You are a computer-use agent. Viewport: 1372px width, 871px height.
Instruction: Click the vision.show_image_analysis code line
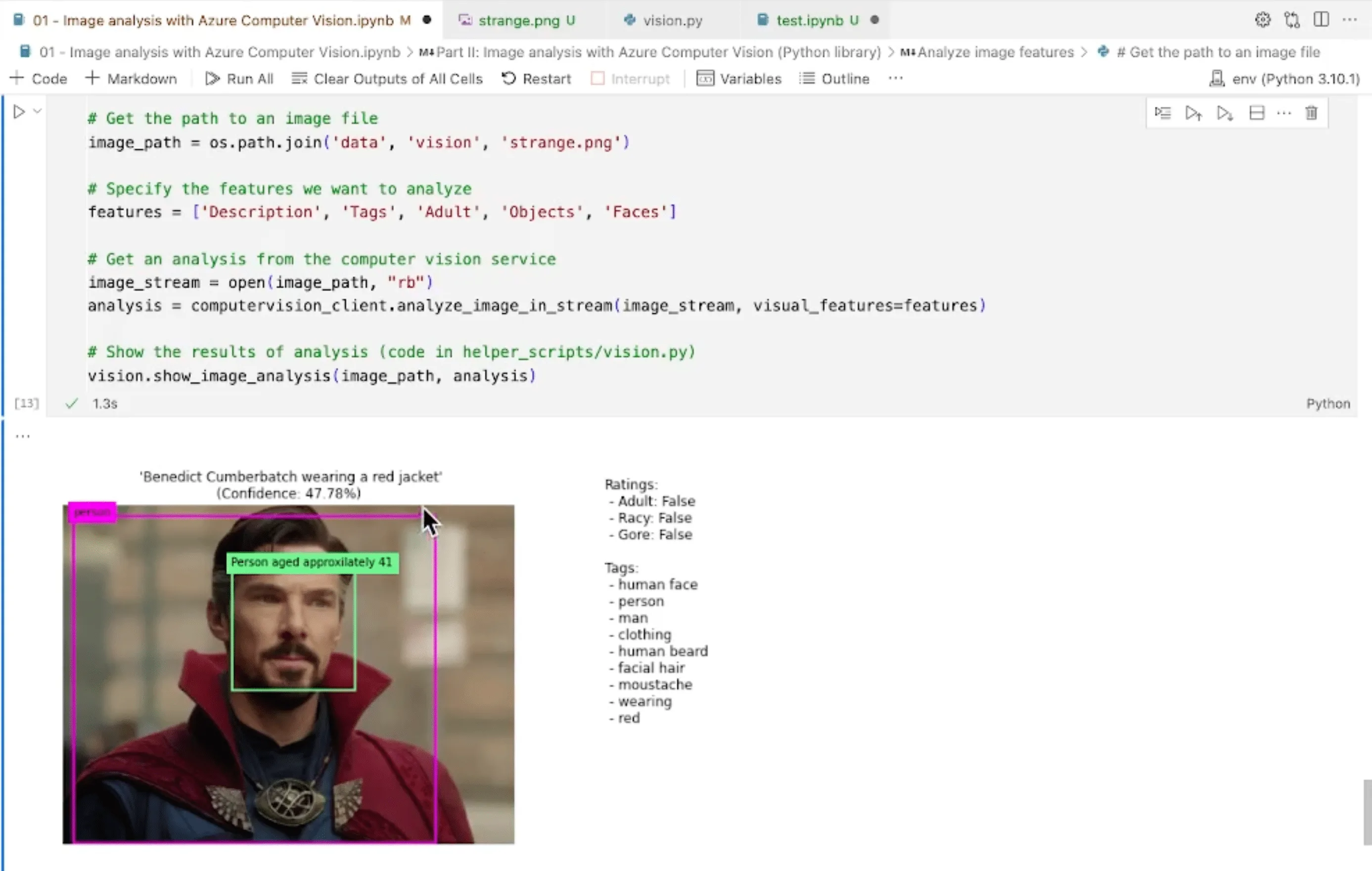point(312,376)
